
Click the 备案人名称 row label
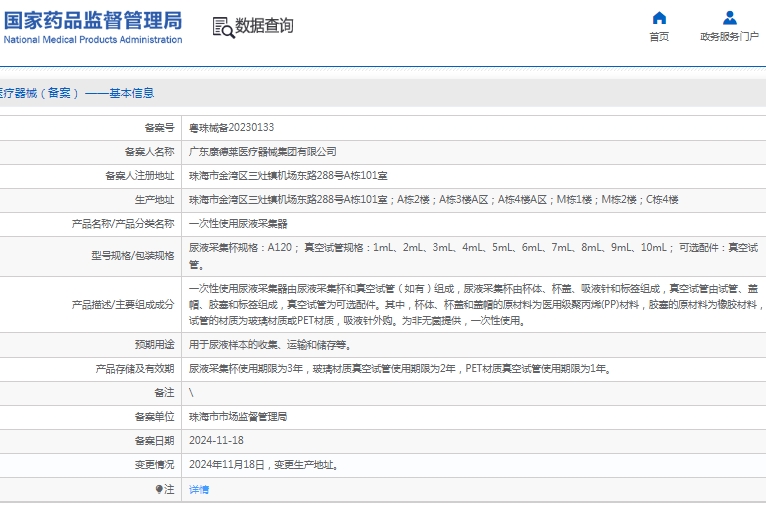click(149, 151)
